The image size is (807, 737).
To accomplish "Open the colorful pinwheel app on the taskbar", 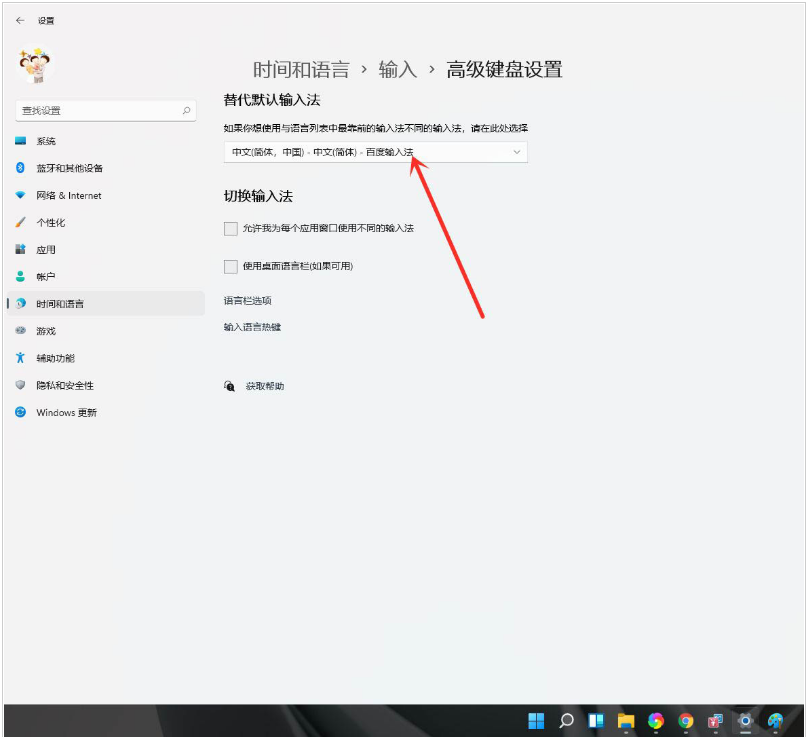I will 656,721.
